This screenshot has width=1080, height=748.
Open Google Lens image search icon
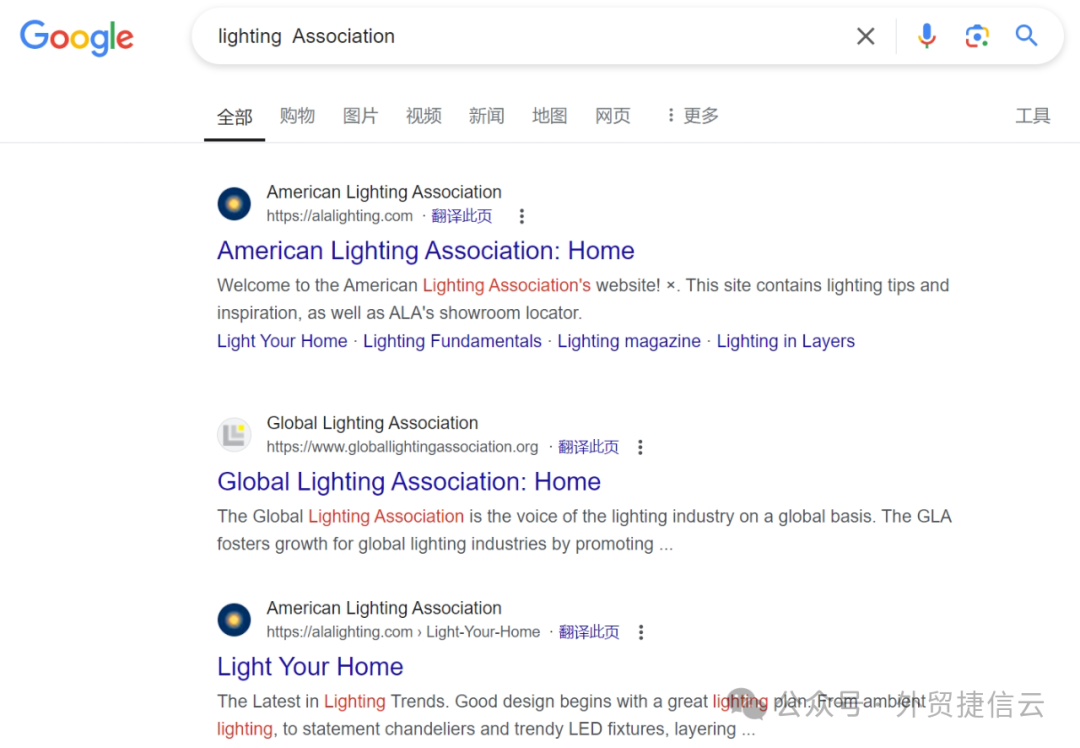(x=977, y=36)
